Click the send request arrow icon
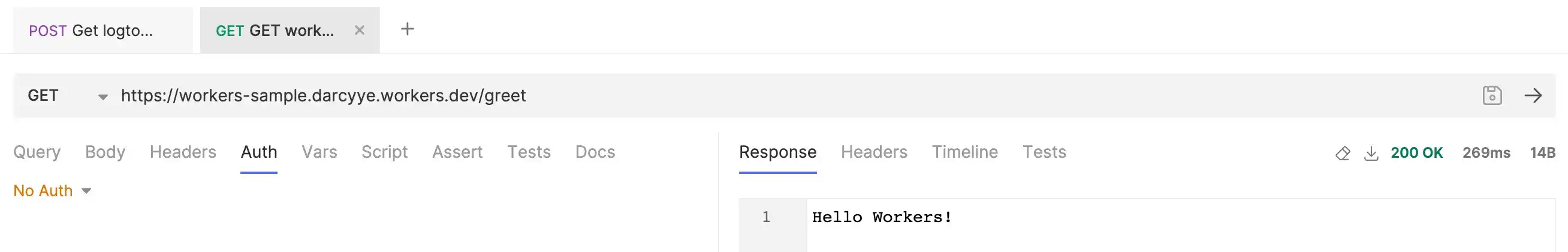Viewport: 1568px width, 252px height. (x=1533, y=95)
